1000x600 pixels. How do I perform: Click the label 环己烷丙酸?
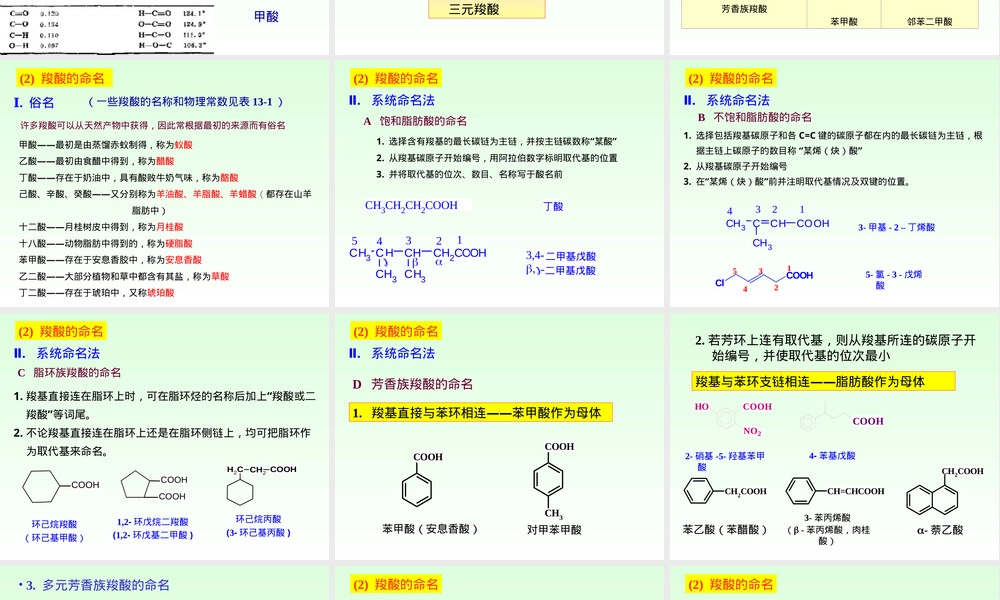point(258,519)
